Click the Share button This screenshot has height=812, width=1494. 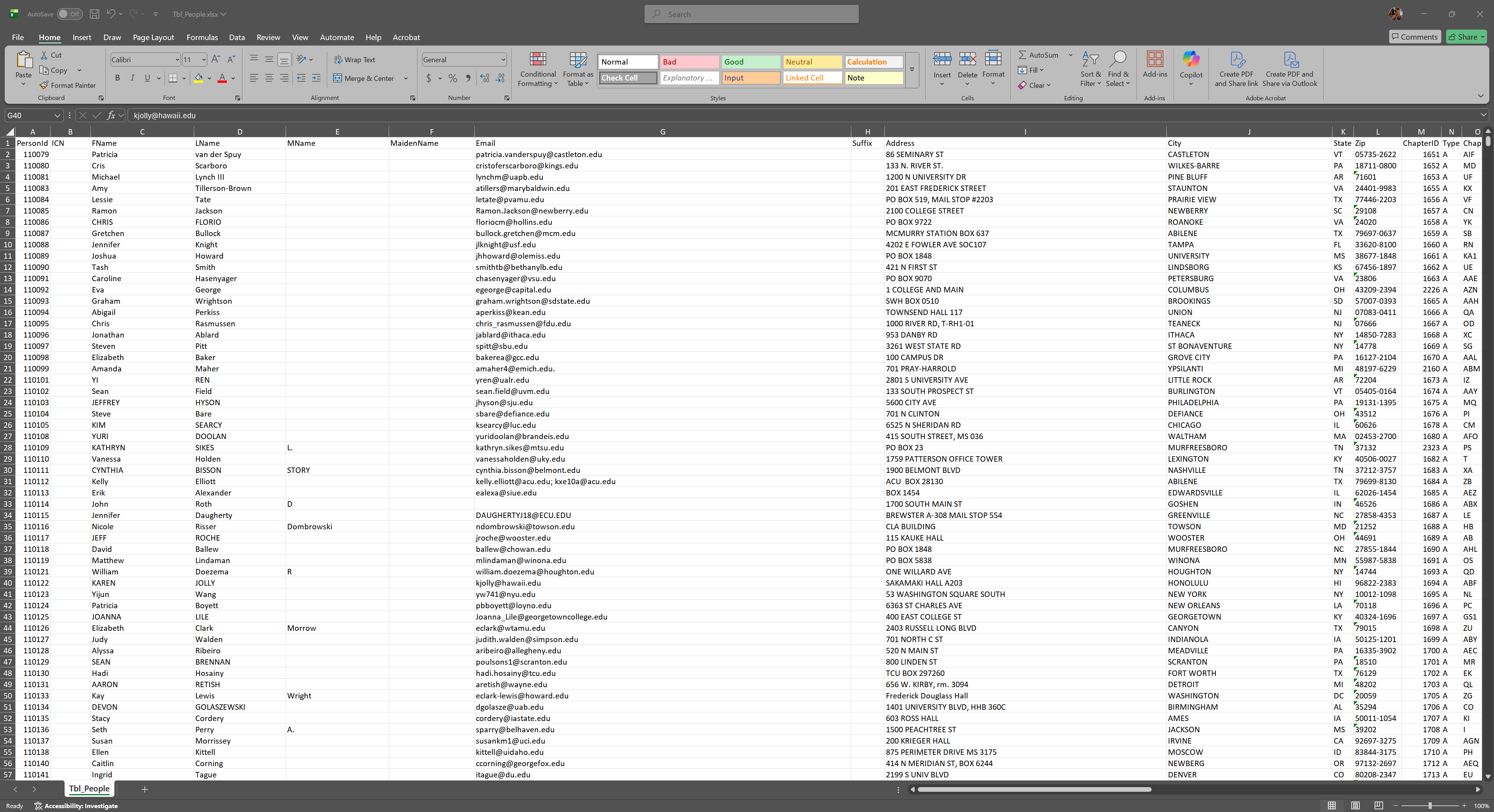point(1466,37)
